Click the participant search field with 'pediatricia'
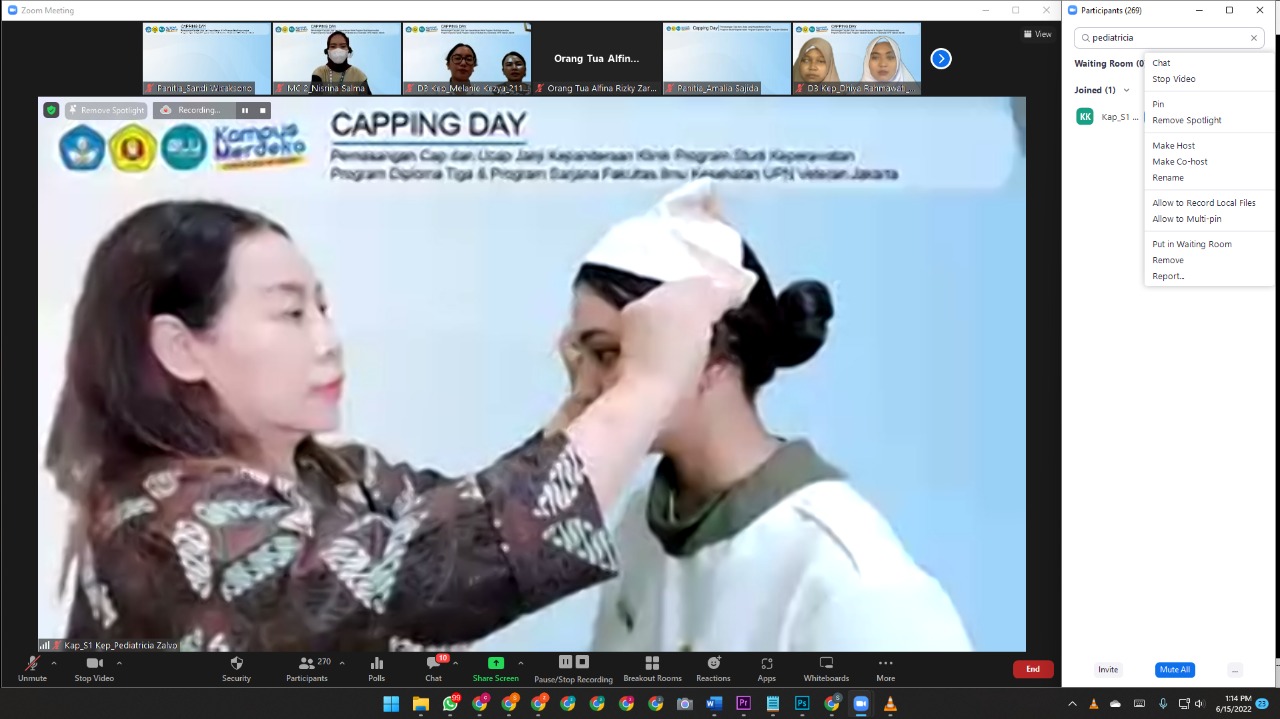The image size is (1280, 719). [1166, 38]
